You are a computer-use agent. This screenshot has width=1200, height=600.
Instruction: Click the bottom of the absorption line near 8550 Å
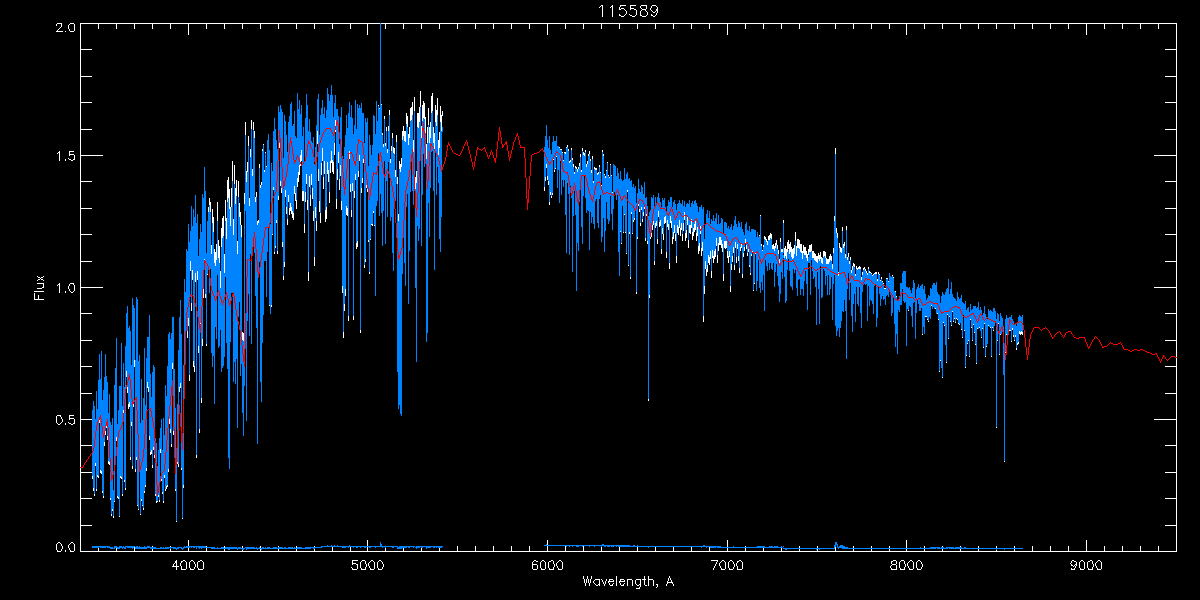pyautogui.click(x=1004, y=458)
